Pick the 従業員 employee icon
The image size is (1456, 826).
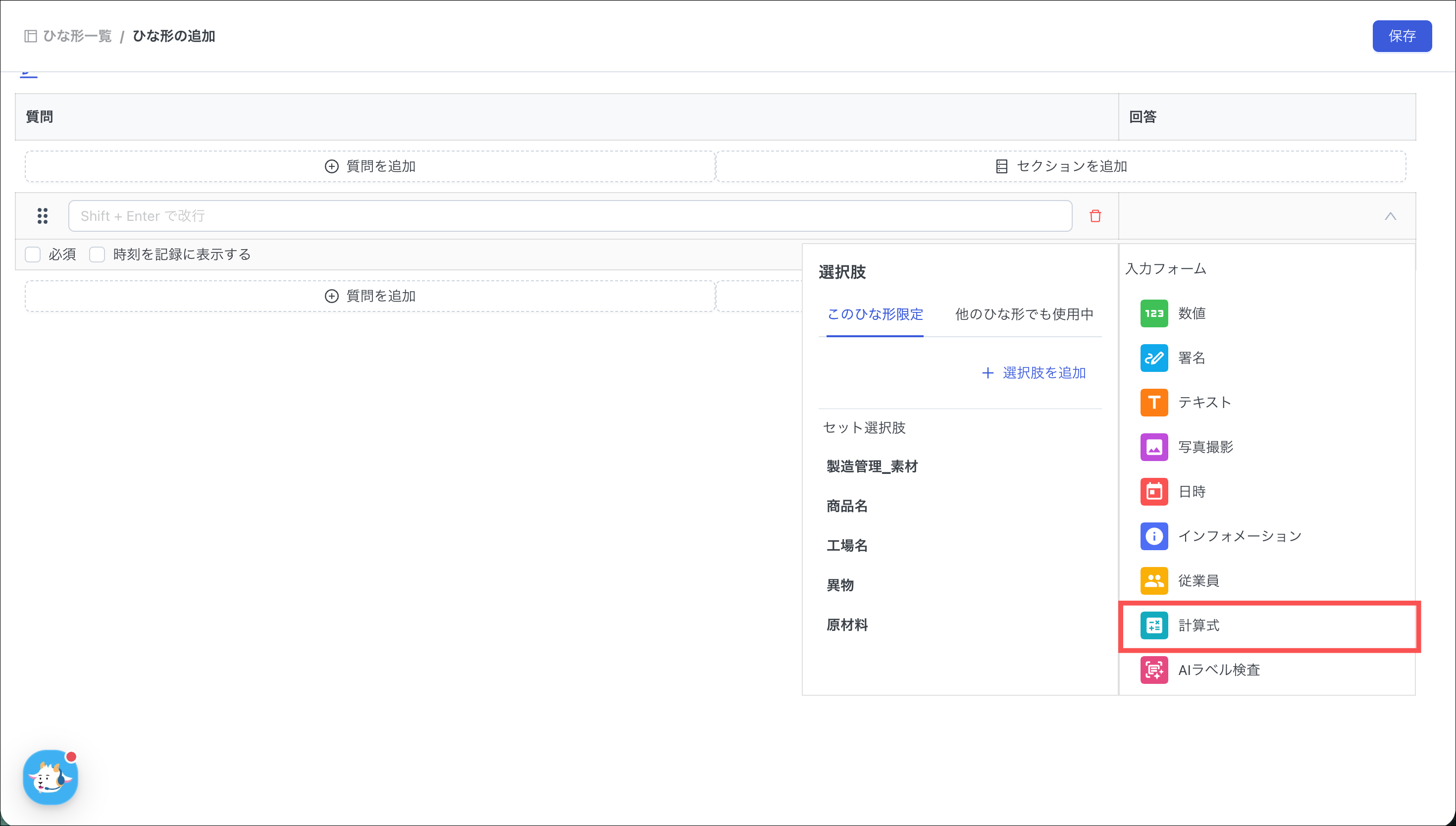point(1154,580)
